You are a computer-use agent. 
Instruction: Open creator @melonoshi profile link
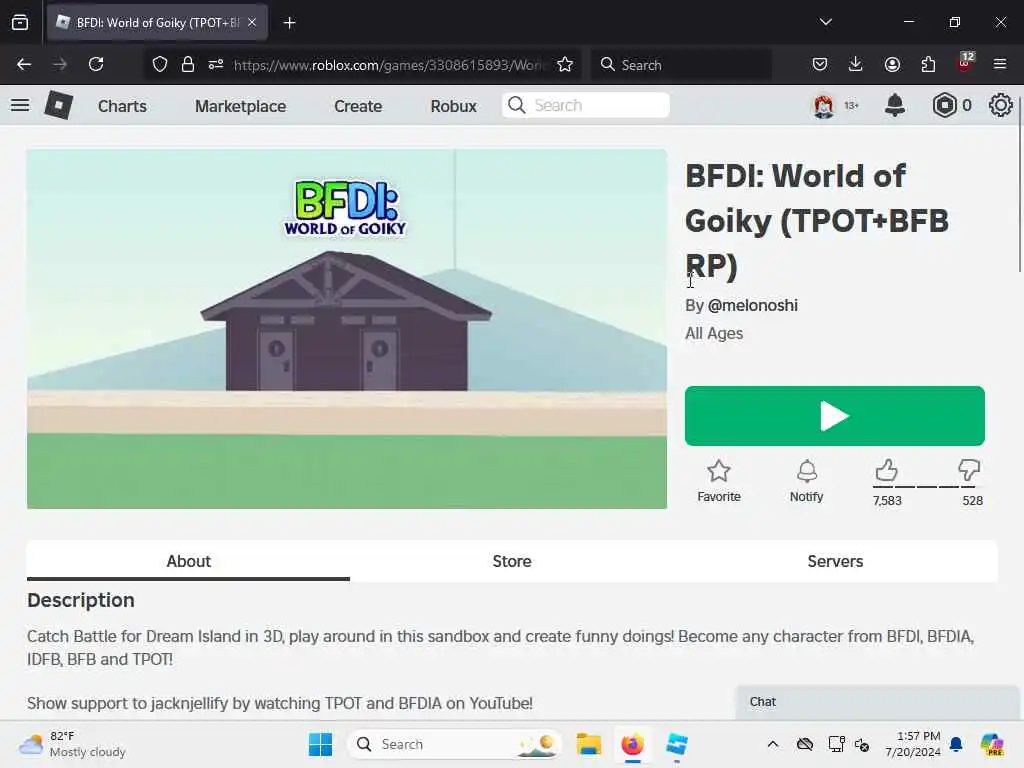pyautogui.click(x=752, y=306)
